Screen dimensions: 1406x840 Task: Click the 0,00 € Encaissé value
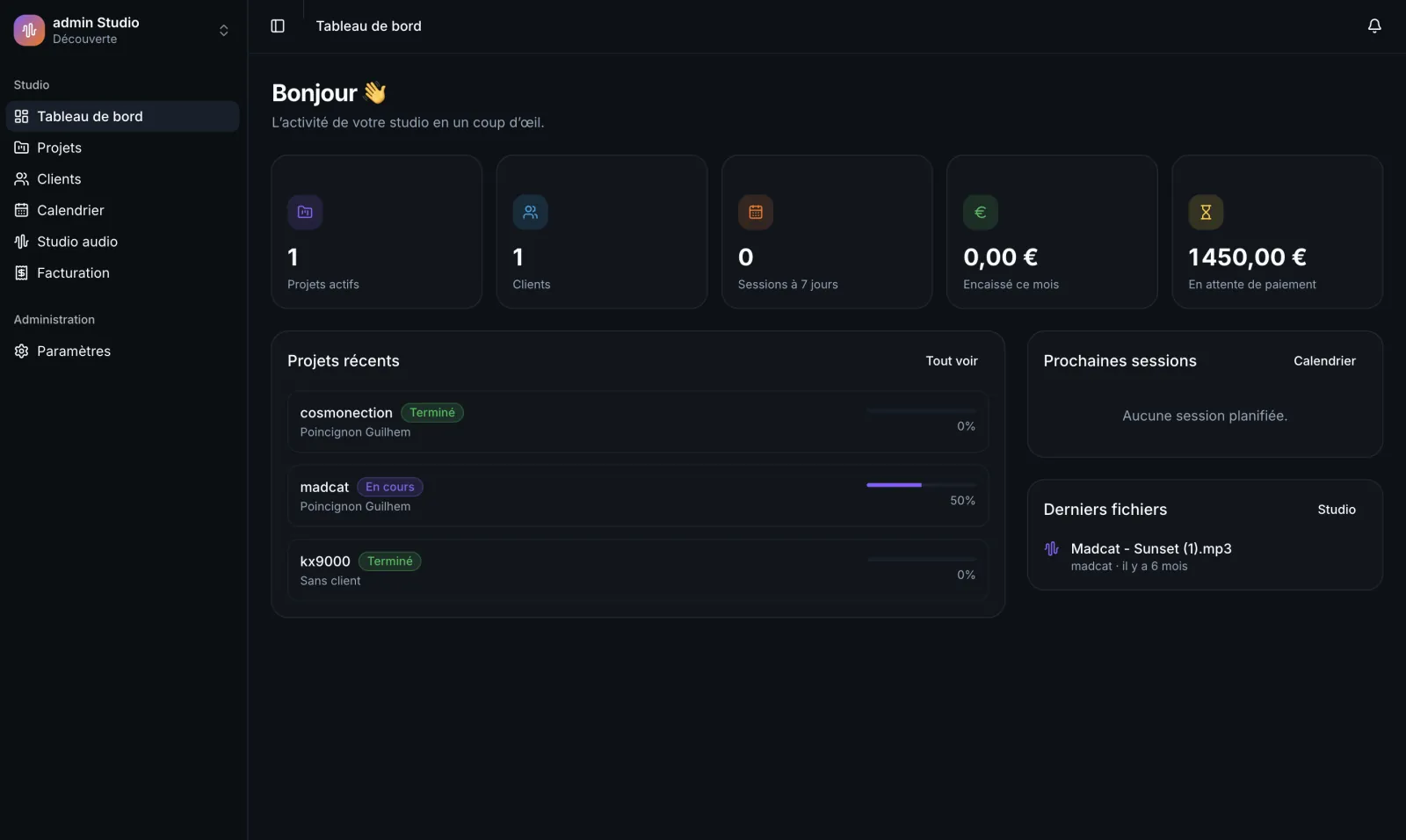point(1000,257)
